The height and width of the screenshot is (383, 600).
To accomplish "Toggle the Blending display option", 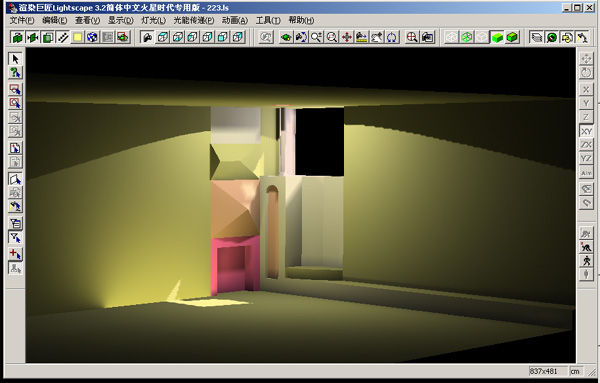I will click(x=47, y=37).
